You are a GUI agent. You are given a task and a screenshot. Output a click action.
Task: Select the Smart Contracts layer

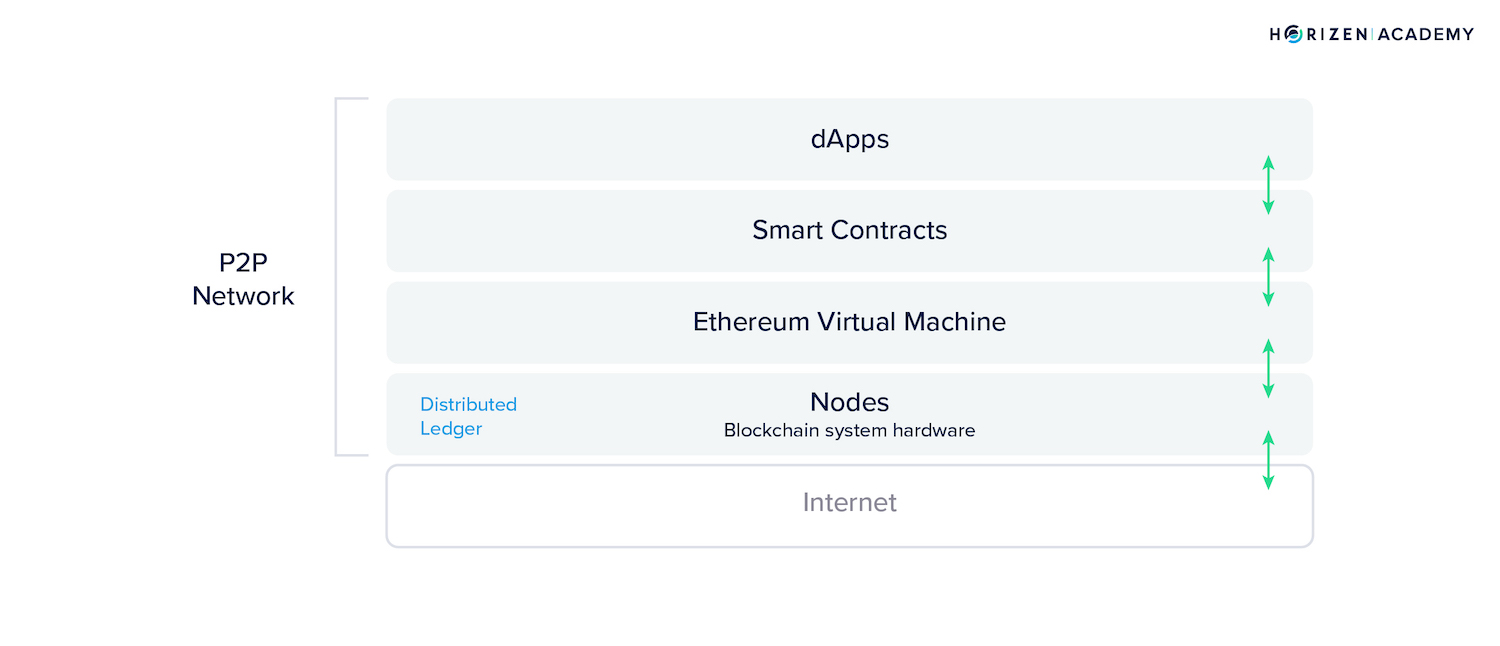(x=849, y=231)
